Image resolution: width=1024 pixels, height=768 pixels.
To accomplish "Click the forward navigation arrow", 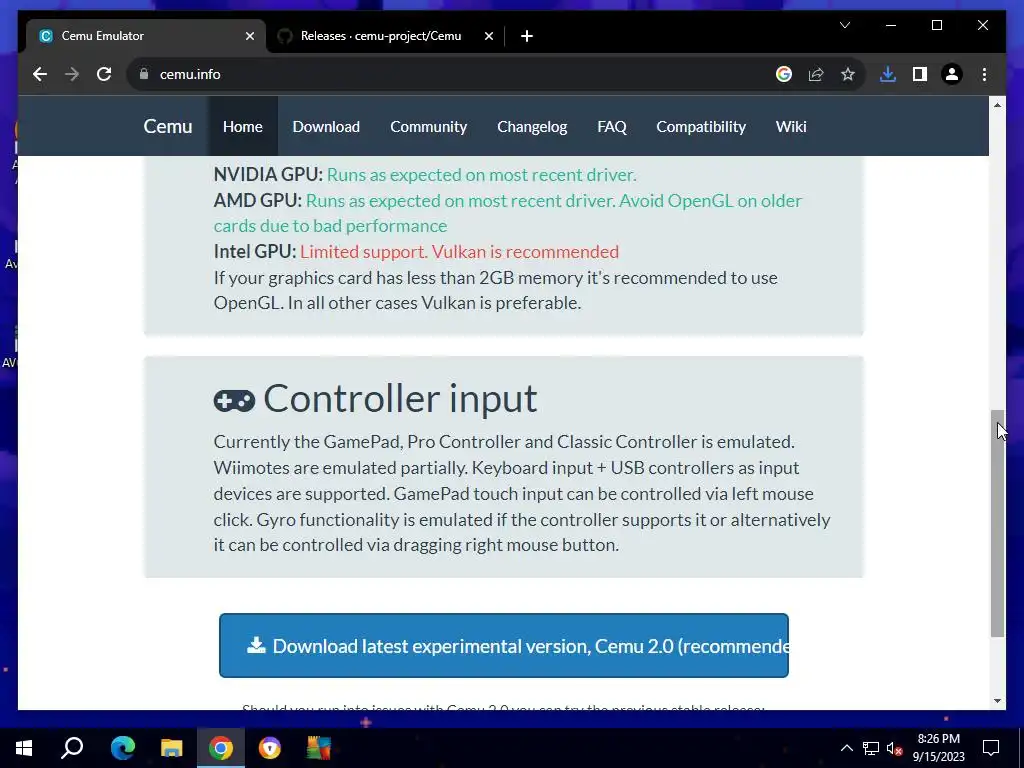I will coord(72,74).
